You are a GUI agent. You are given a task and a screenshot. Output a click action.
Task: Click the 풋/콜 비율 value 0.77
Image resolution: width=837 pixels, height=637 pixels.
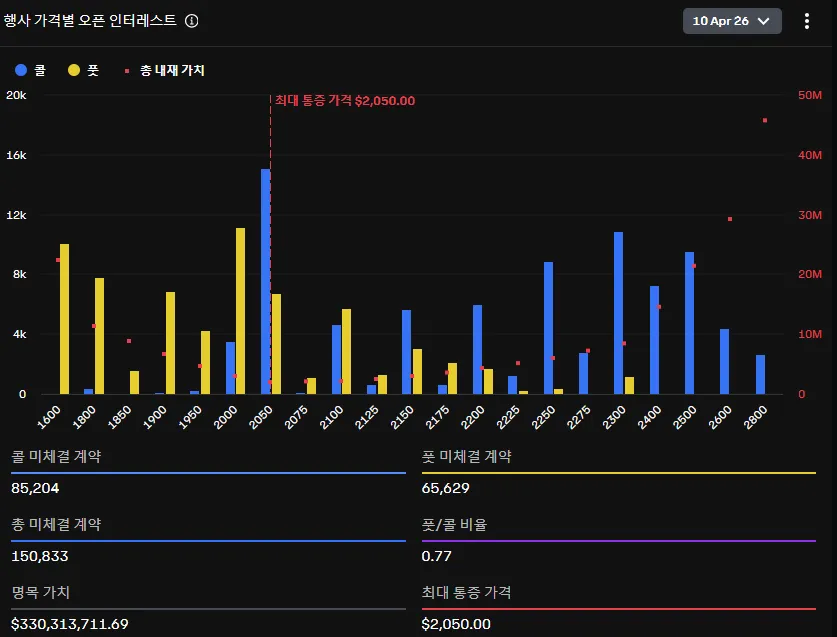[x=434, y=556]
